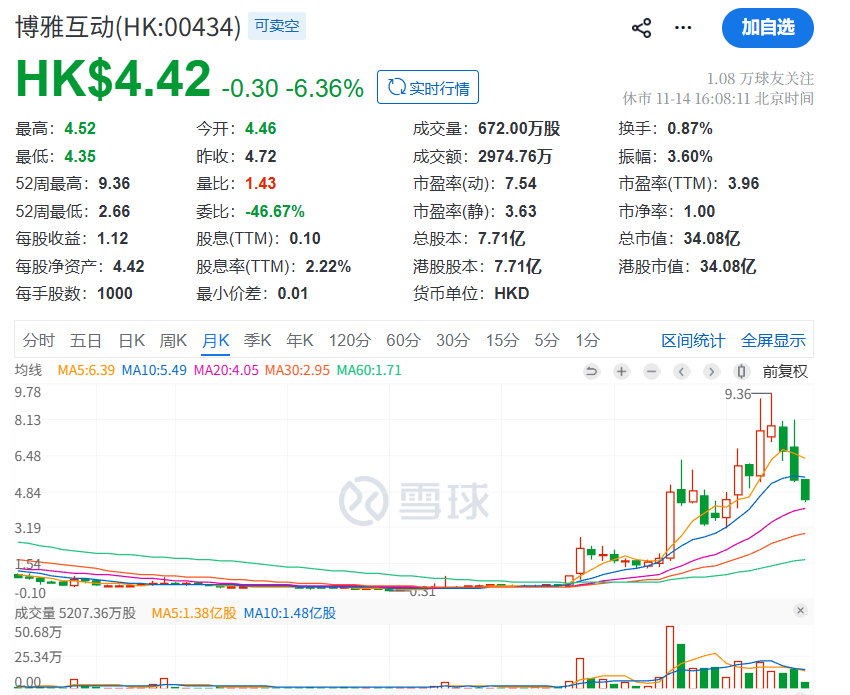850x695 pixels.
Task: Click the tallest red volume bar
Action: point(670,657)
